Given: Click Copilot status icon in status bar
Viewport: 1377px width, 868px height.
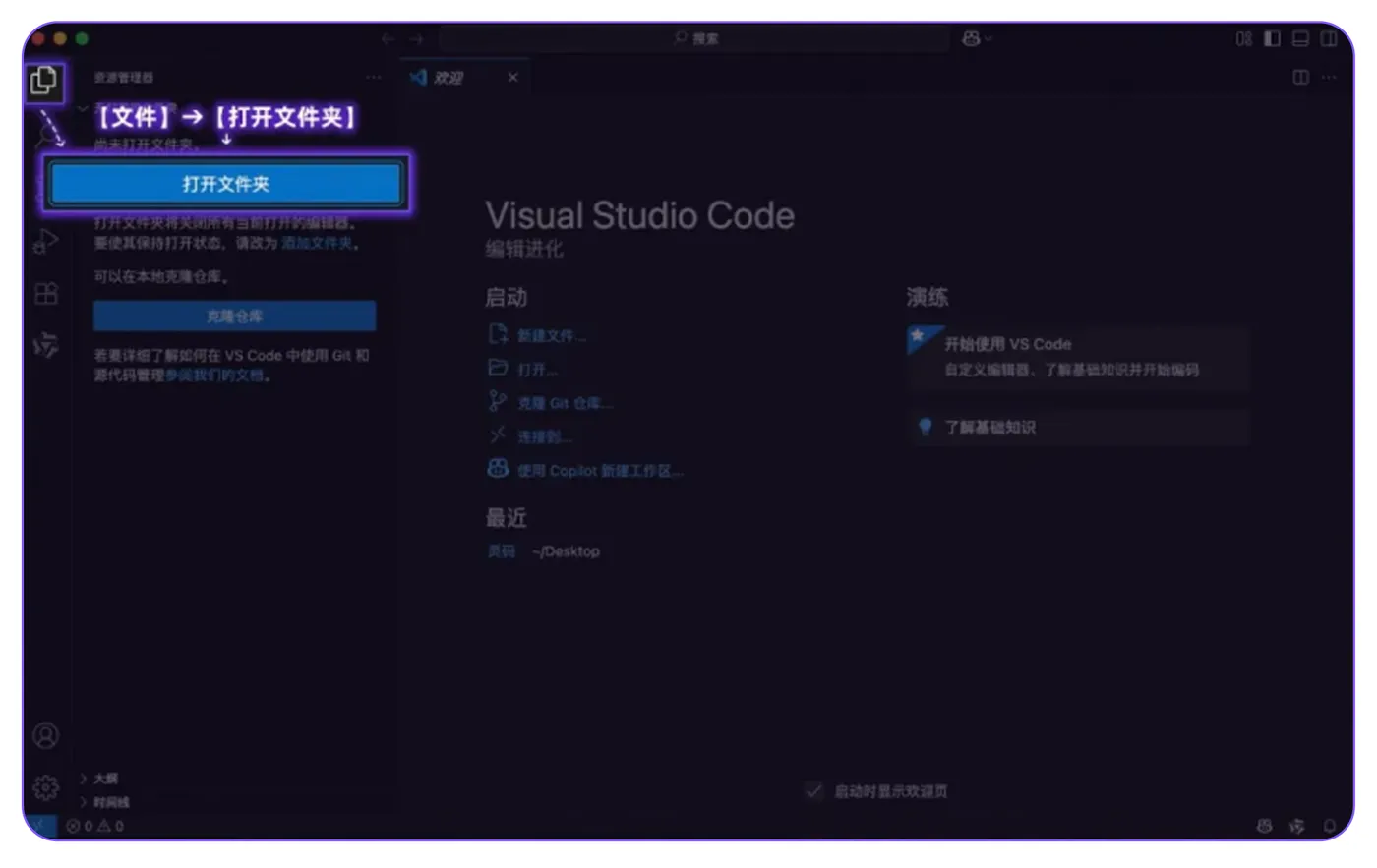Looking at the screenshot, I should (x=1265, y=826).
